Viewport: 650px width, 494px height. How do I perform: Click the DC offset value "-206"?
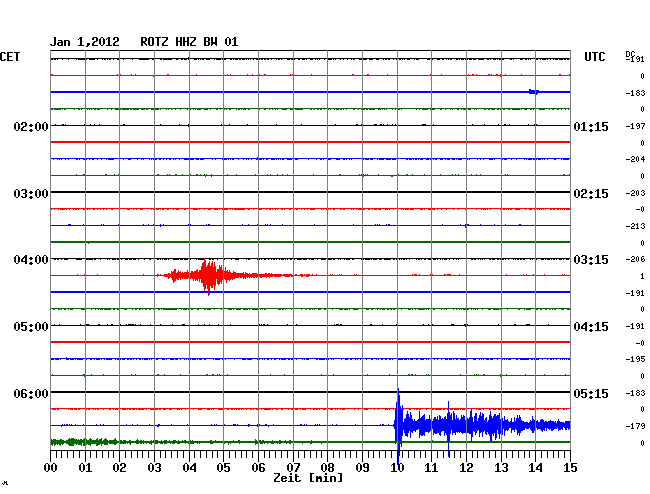click(x=635, y=259)
